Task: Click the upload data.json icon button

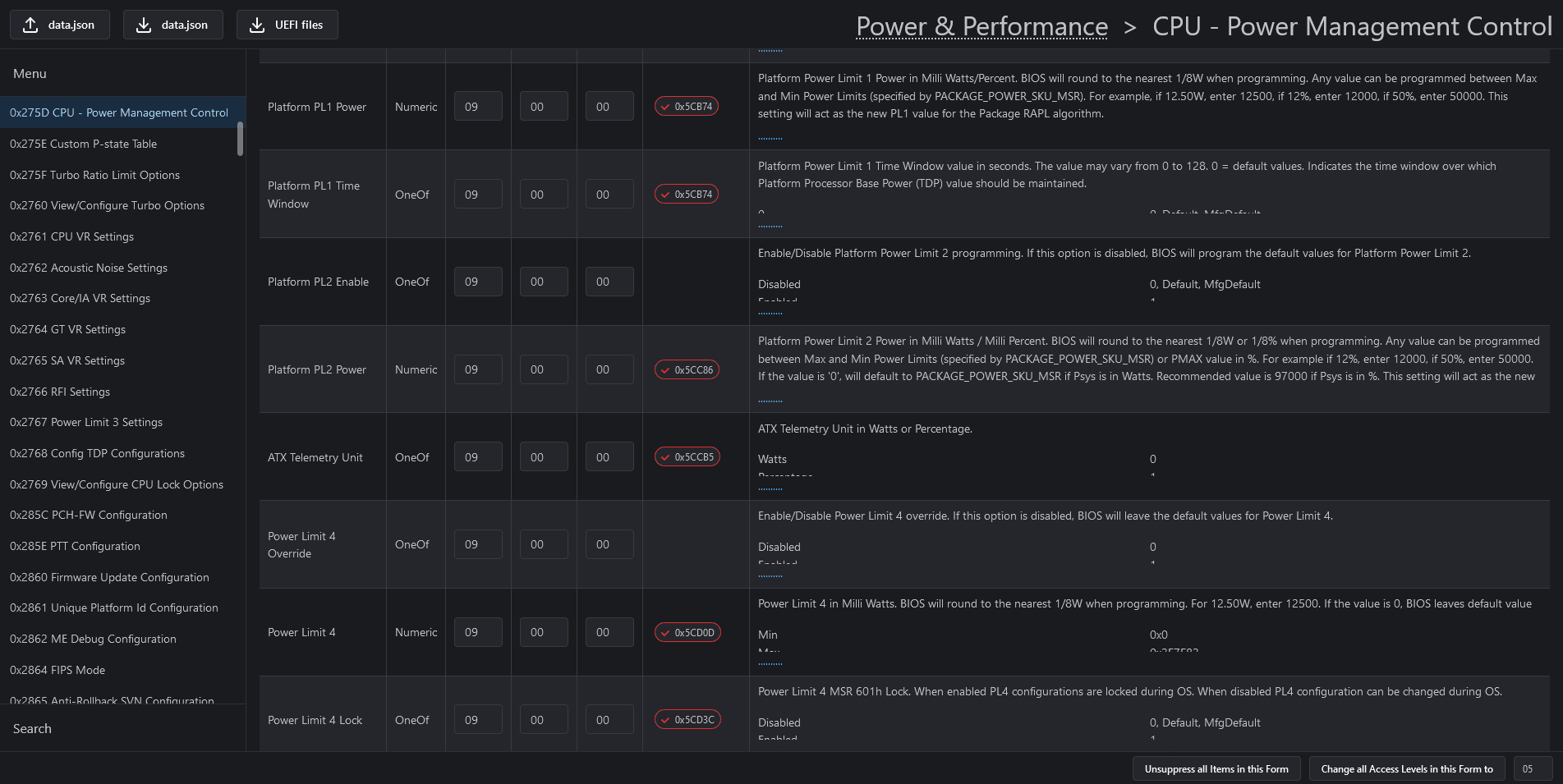Action: tap(58, 25)
